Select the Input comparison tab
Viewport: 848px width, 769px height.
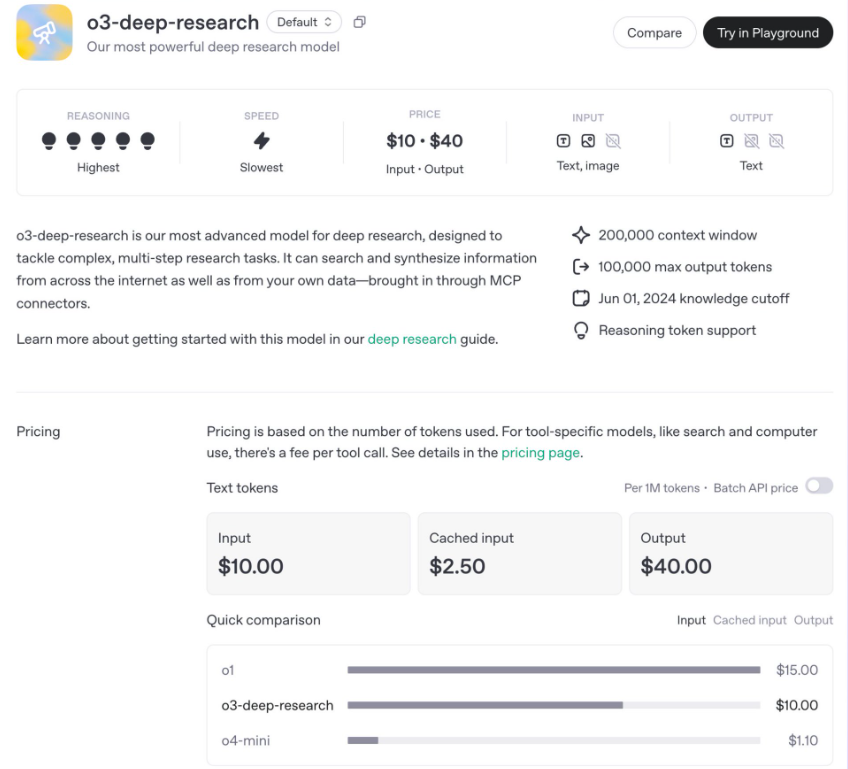691,620
